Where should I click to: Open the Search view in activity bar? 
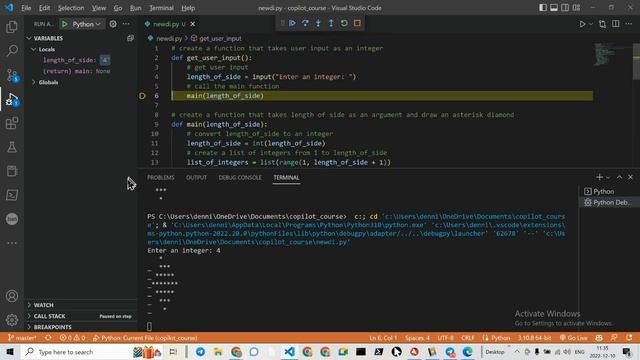12,51
